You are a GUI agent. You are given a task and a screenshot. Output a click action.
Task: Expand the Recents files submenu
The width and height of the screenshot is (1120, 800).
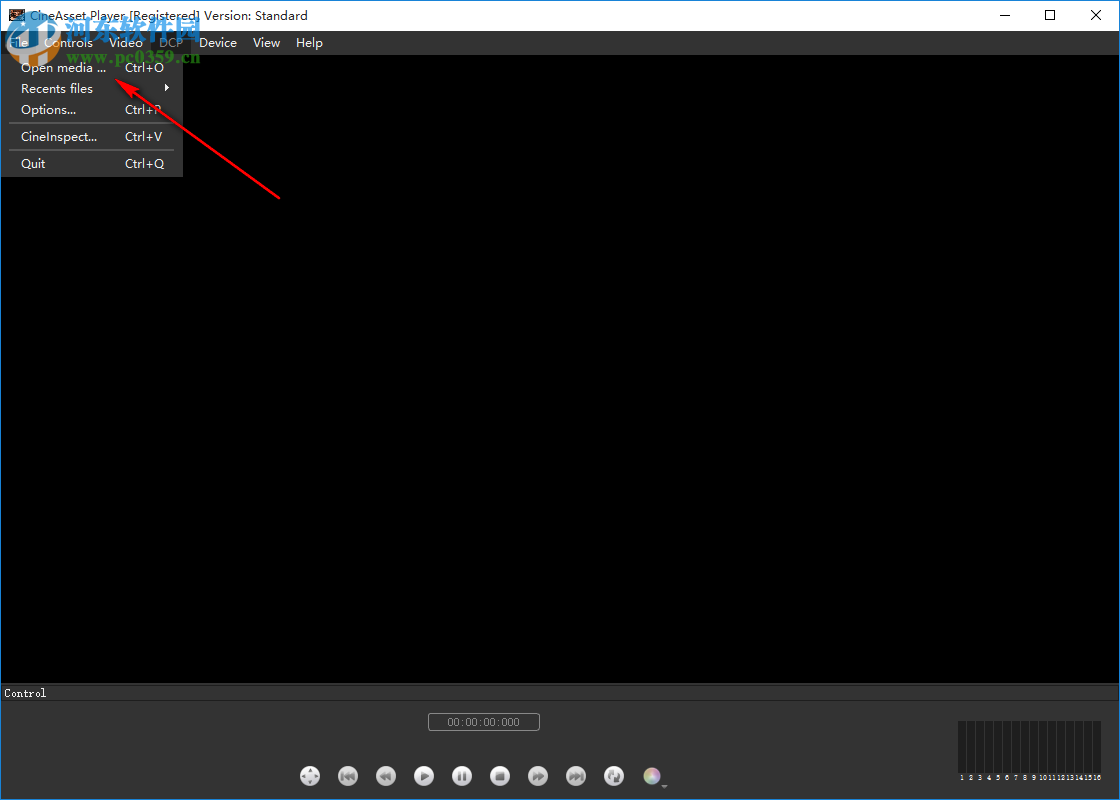tap(57, 88)
